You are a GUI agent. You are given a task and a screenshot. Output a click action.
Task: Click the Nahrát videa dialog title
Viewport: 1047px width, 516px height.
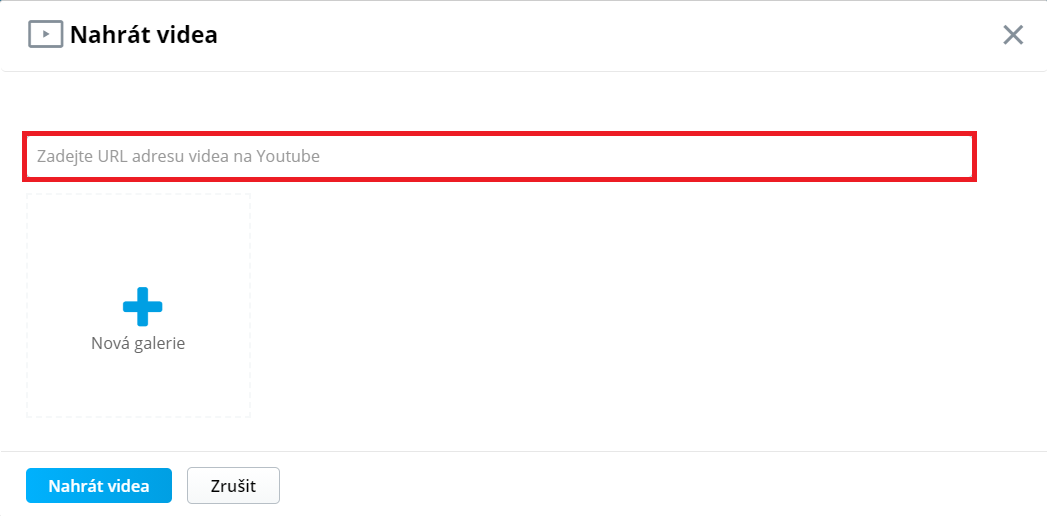(144, 35)
